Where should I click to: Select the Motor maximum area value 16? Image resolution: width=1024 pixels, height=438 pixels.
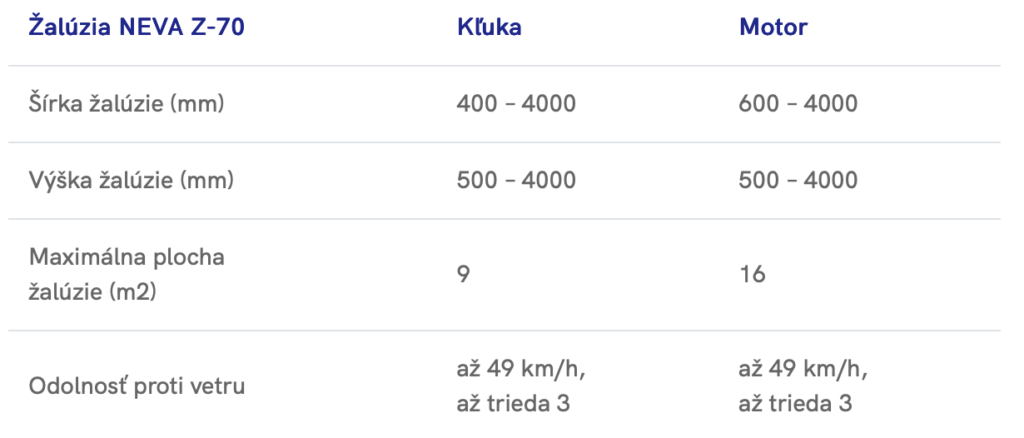[752, 274]
